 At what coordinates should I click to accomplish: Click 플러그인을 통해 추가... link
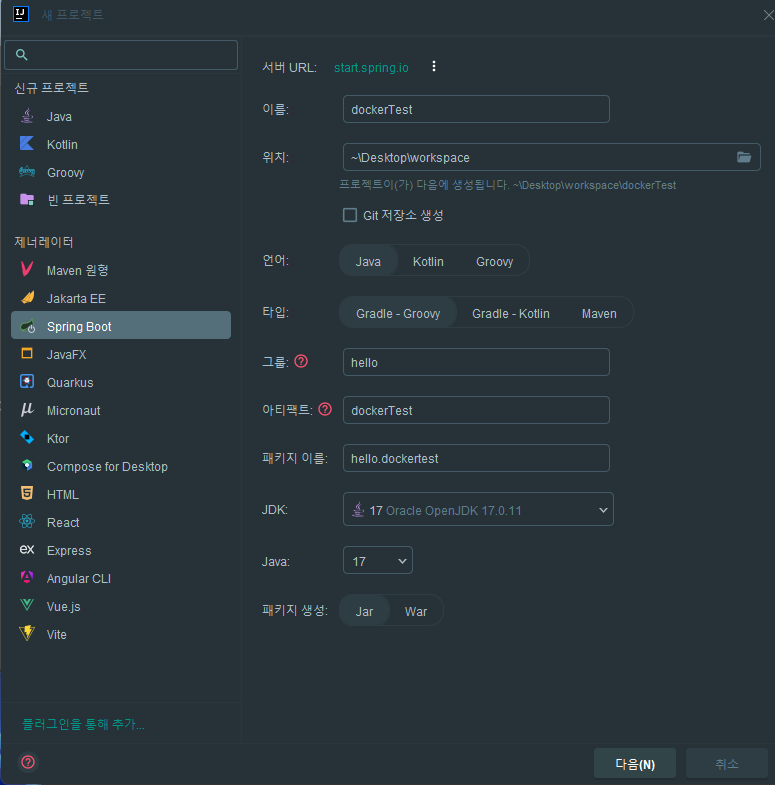83,724
